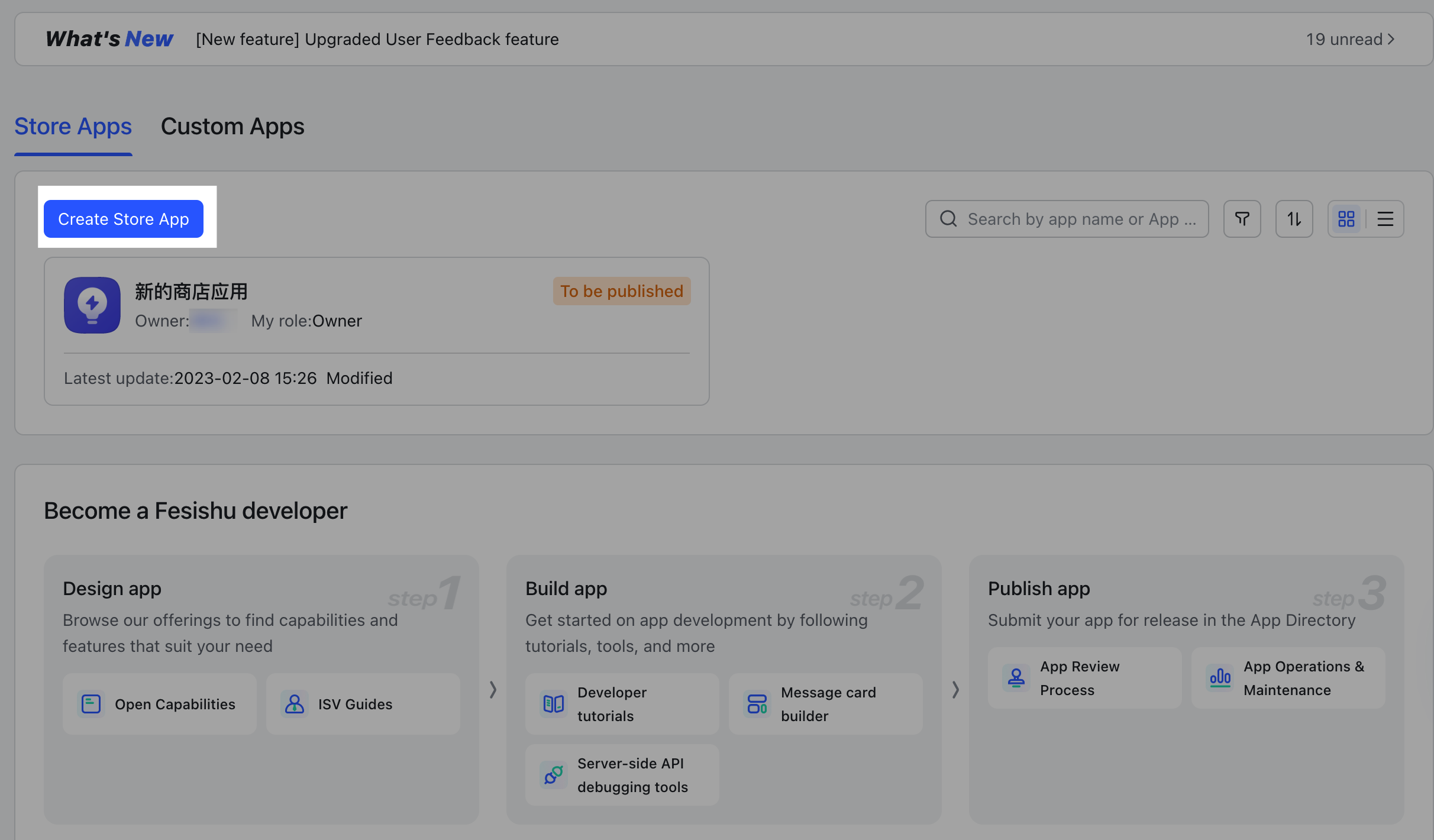Click the App Review Process icon

(x=1016, y=678)
